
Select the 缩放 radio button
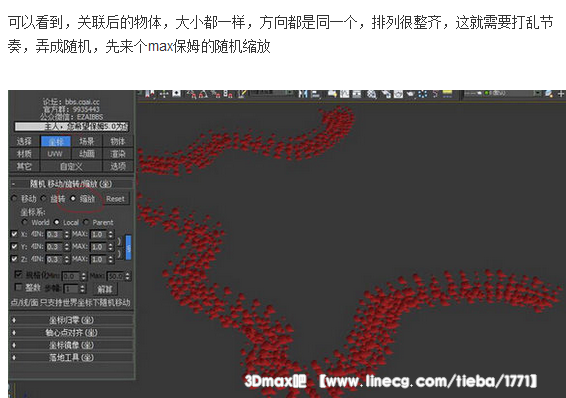click(x=73, y=198)
